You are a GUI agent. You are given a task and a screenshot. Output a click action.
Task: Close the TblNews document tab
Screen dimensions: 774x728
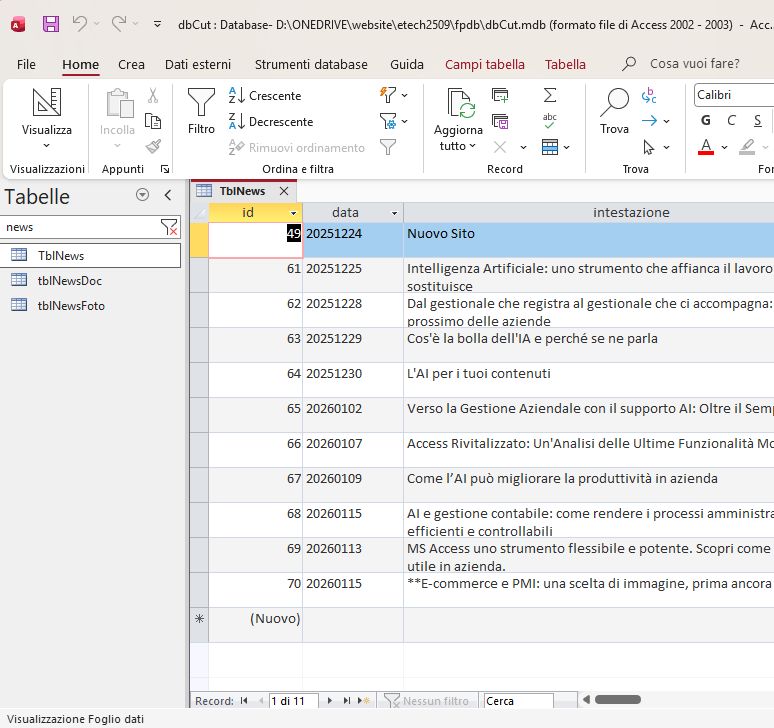(x=284, y=191)
